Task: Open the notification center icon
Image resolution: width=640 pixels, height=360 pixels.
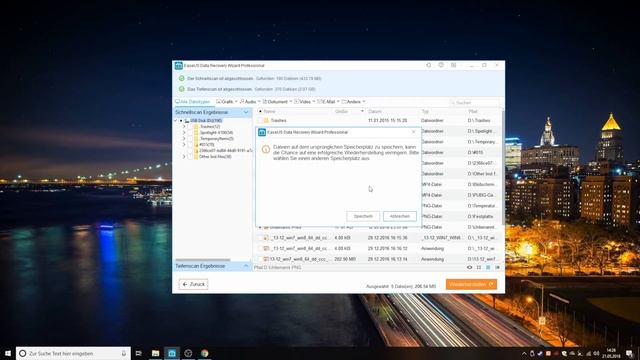Action: click(630, 353)
